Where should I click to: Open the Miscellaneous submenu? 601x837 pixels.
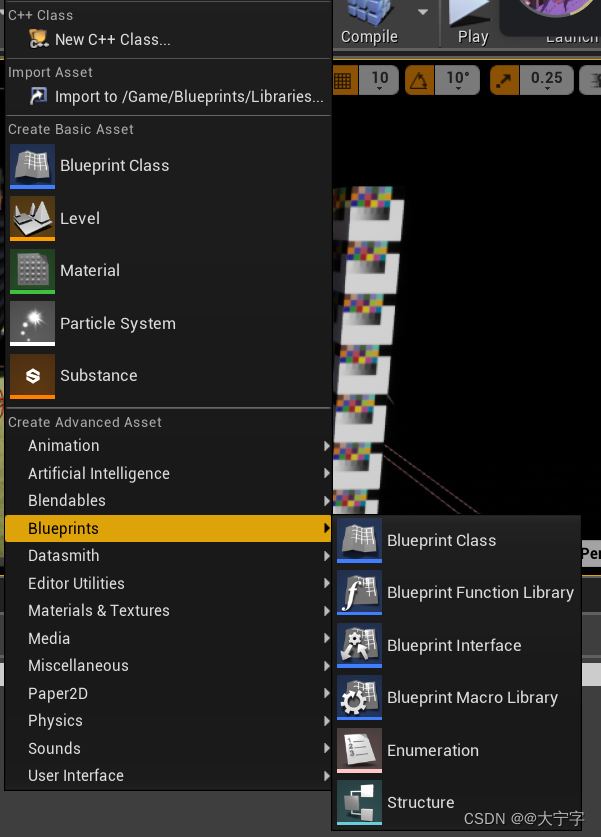[168, 666]
